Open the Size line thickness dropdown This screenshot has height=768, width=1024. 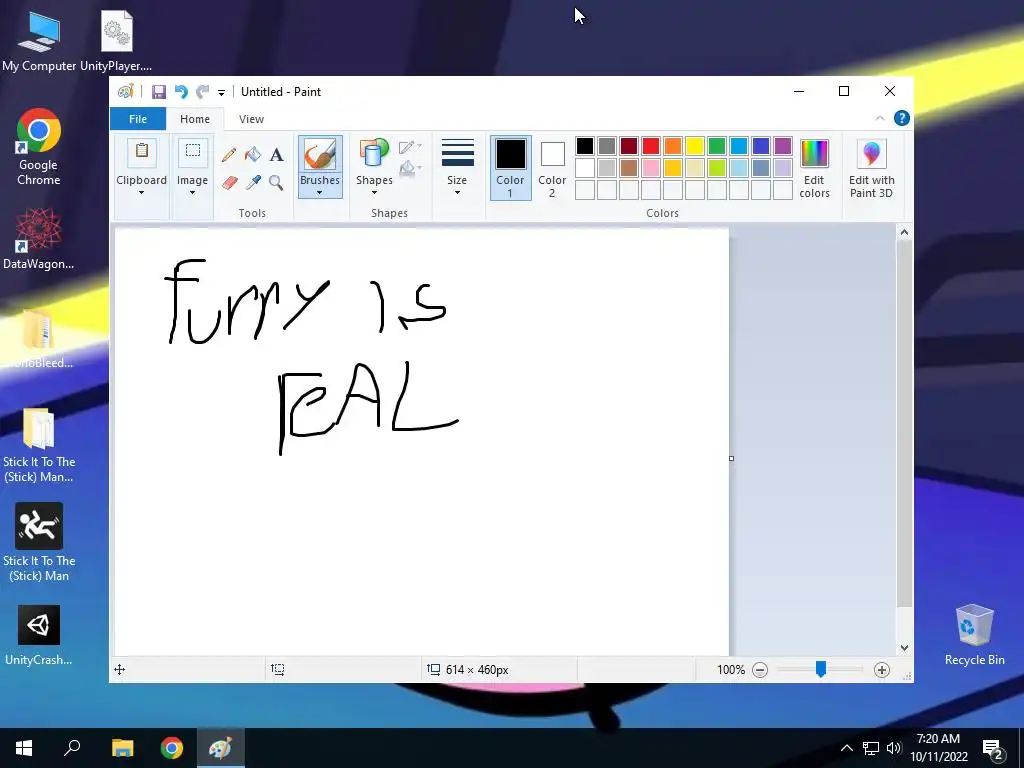[457, 167]
